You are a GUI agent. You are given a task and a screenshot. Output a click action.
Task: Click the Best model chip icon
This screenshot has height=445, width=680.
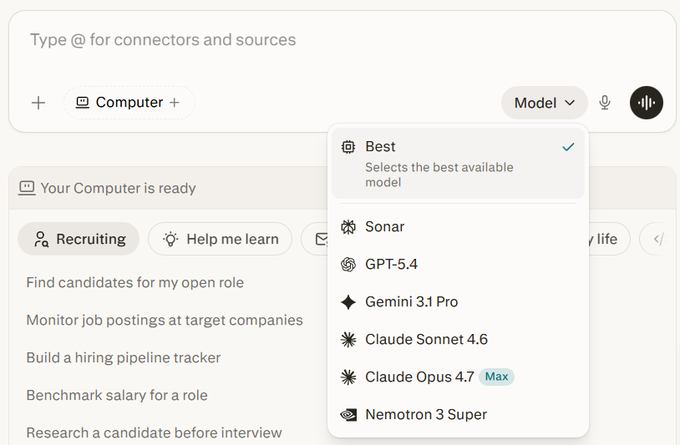(x=348, y=147)
